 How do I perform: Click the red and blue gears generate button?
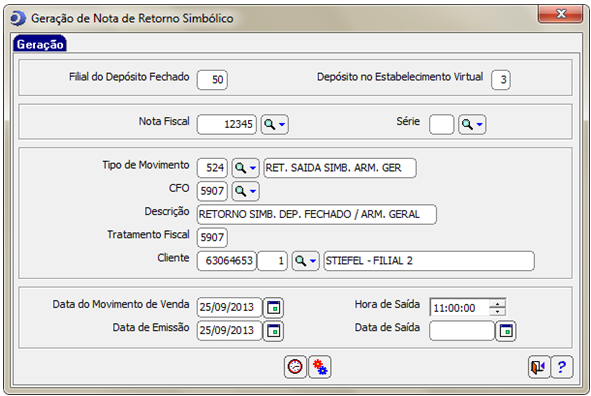click(320, 367)
